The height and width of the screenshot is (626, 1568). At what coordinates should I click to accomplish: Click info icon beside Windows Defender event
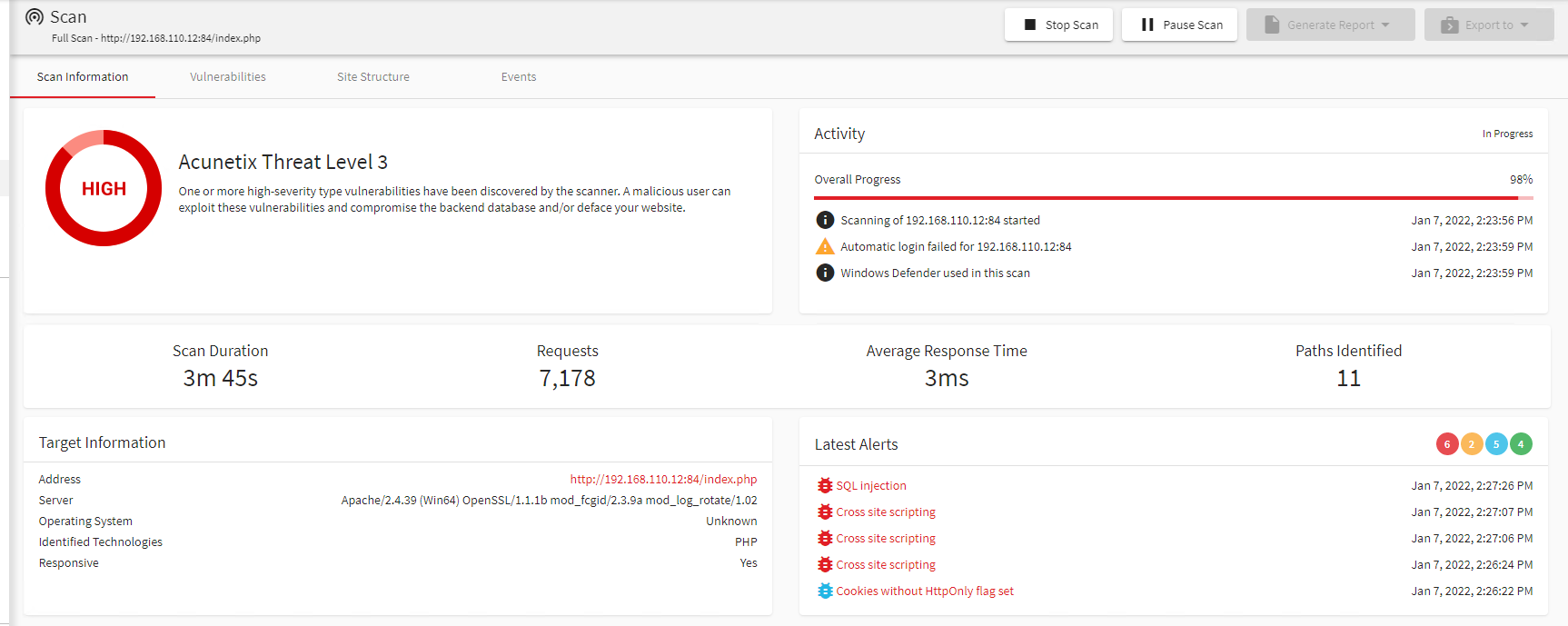tap(825, 273)
